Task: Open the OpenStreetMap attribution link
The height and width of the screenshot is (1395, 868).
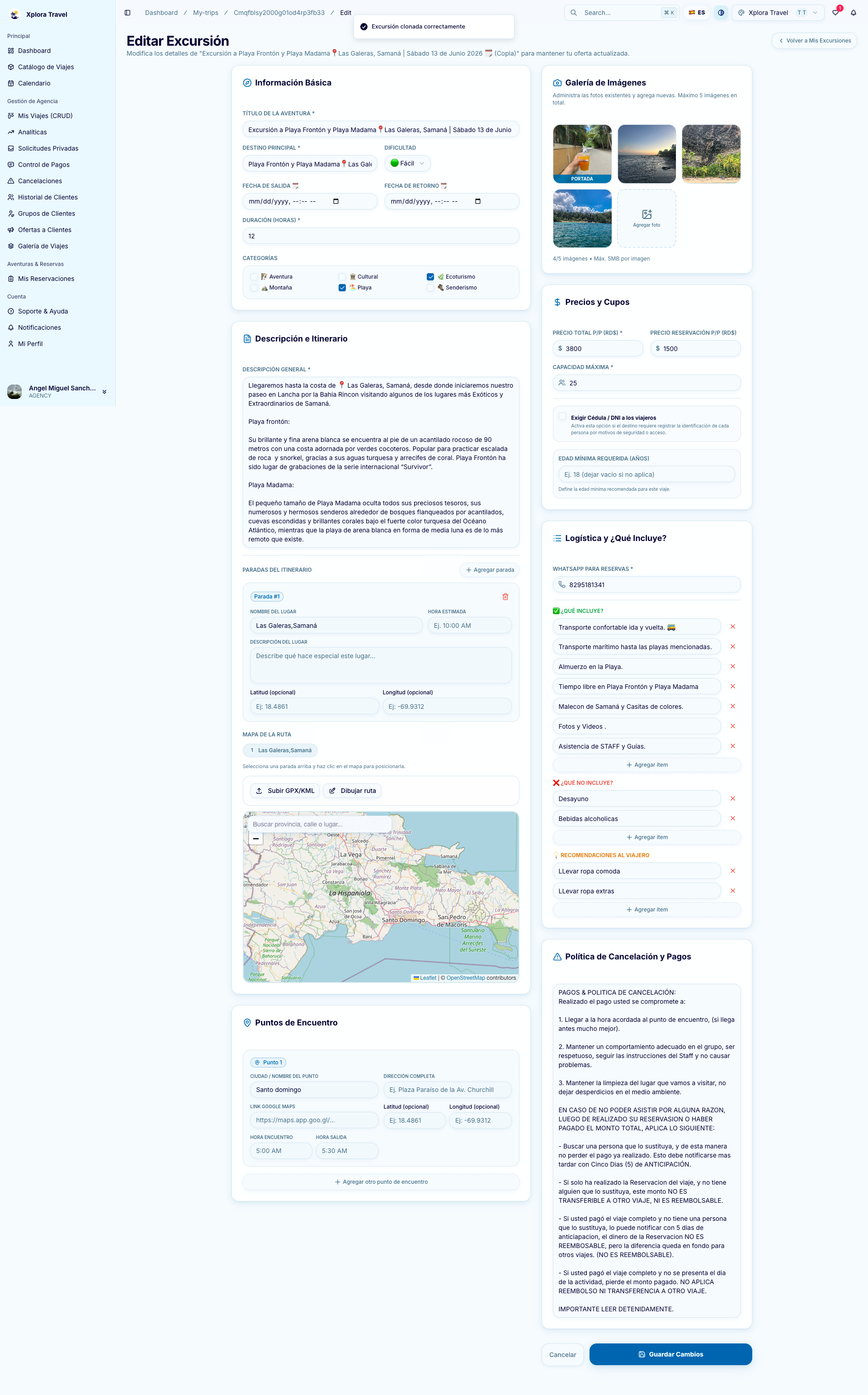Action: [x=466, y=977]
